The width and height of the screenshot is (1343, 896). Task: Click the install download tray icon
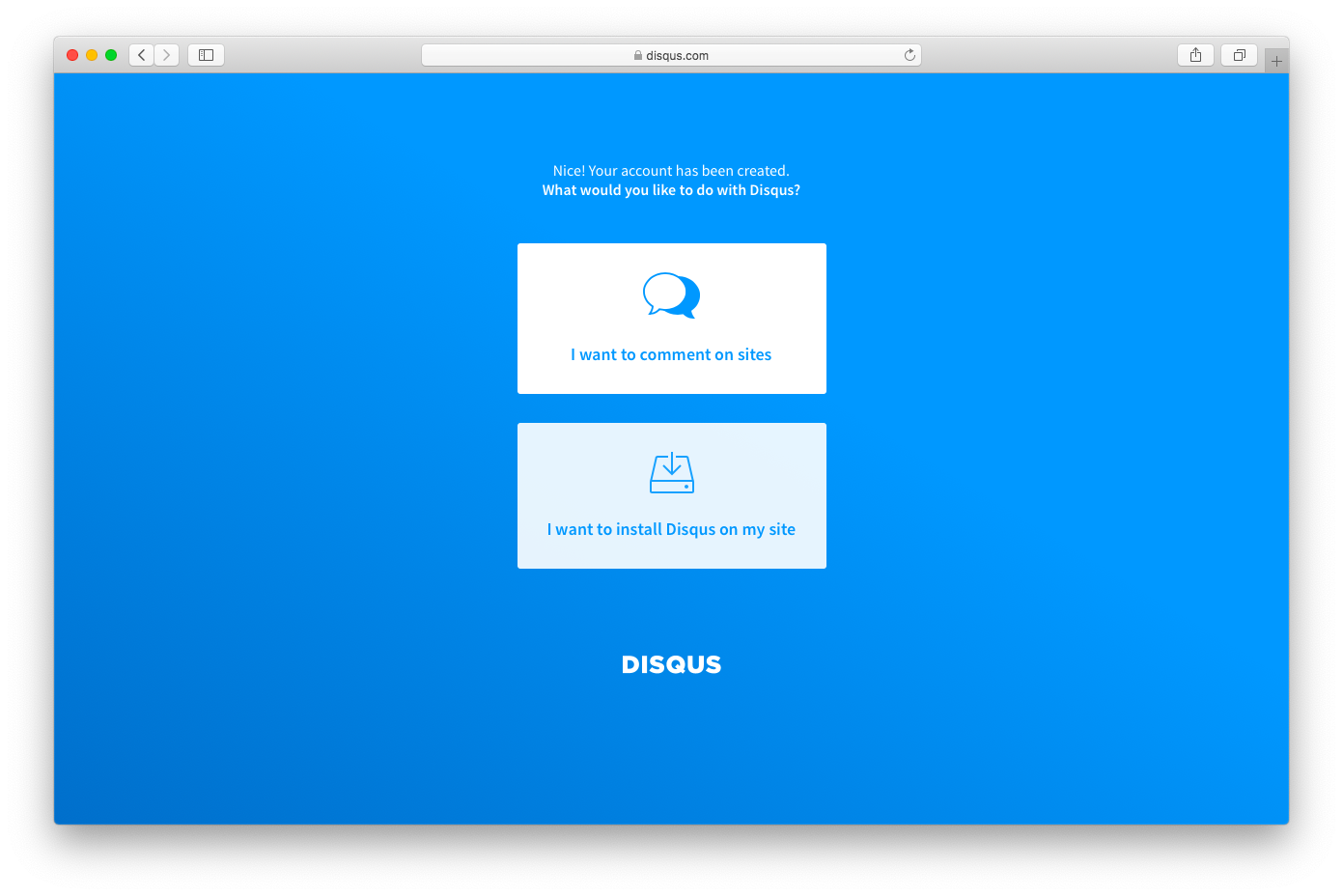[672, 473]
